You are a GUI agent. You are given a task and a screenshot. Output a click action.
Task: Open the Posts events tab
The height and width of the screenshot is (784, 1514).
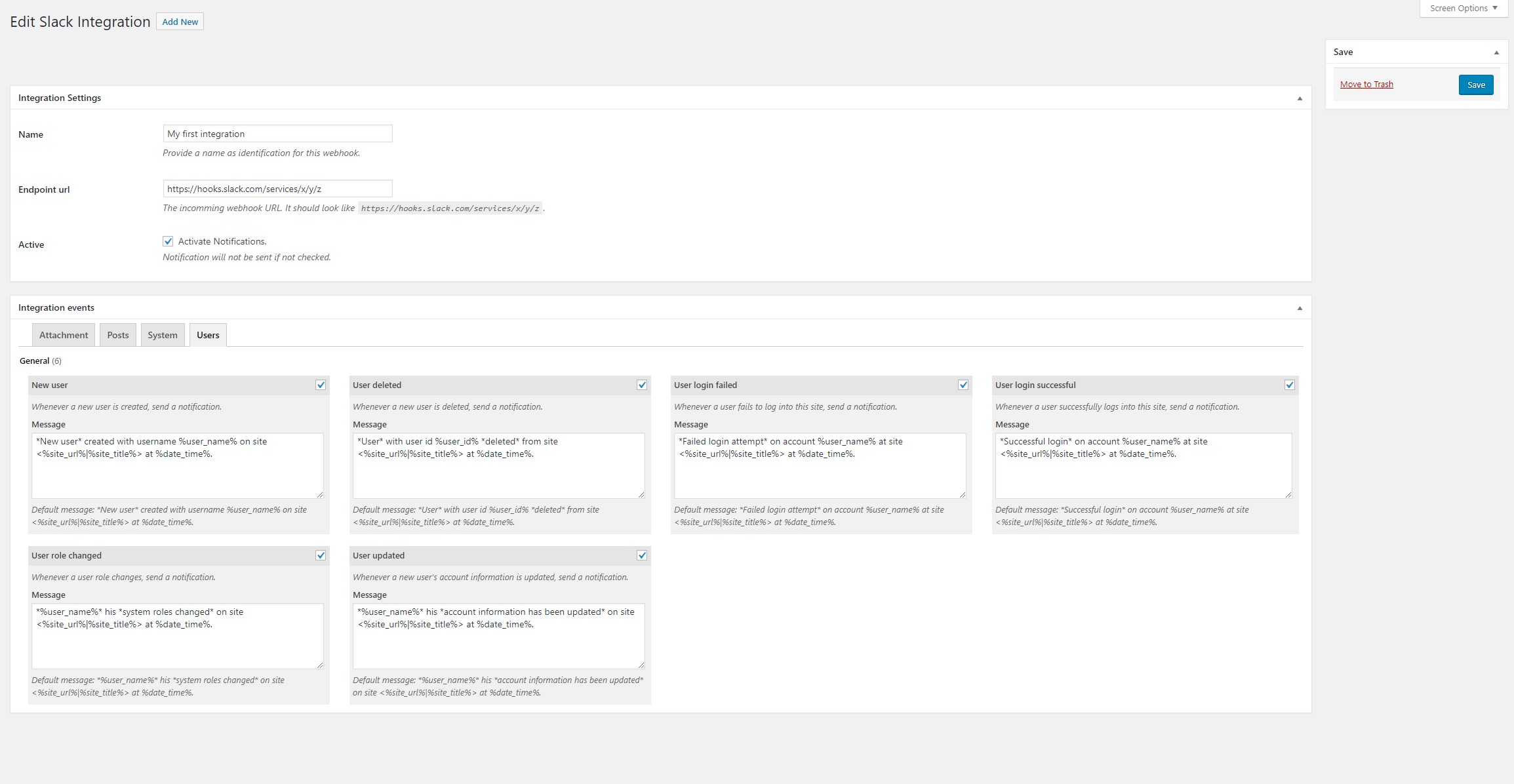coord(118,335)
